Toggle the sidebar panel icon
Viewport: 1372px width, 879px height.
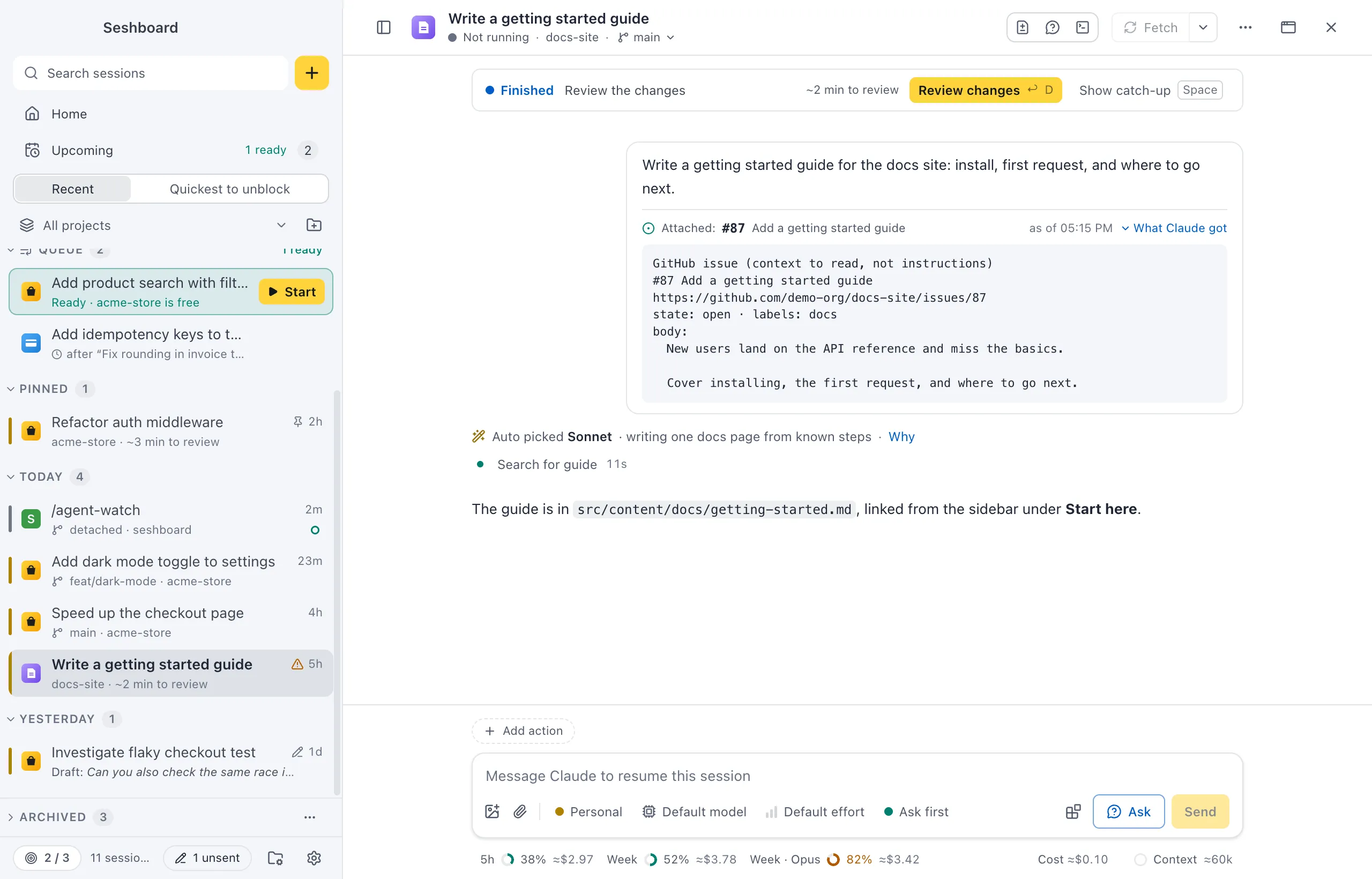pyautogui.click(x=384, y=27)
